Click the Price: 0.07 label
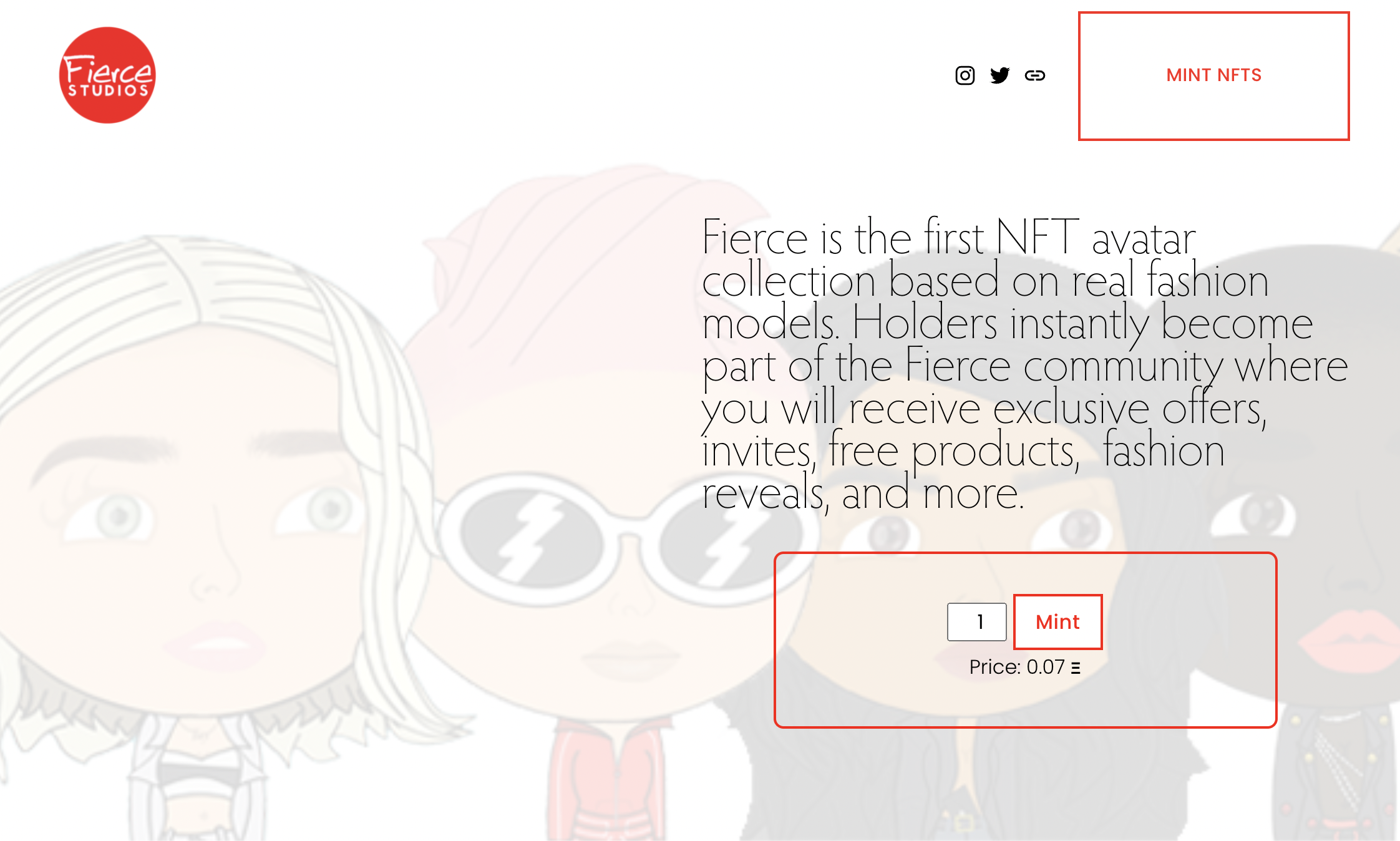Image resolution: width=1400 pixels, height=841 pixels. tap(1017, 667)
